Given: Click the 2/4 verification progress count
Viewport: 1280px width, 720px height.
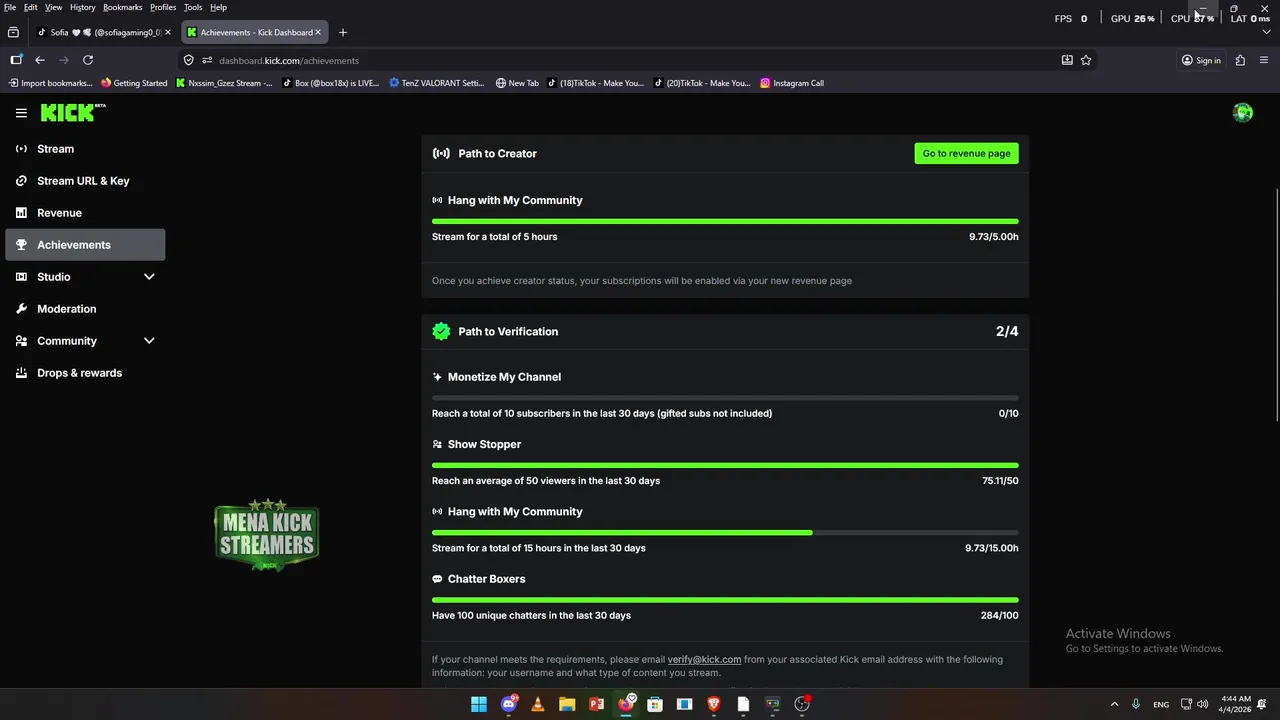Looking at the screenshot, I should point(1007,331).
